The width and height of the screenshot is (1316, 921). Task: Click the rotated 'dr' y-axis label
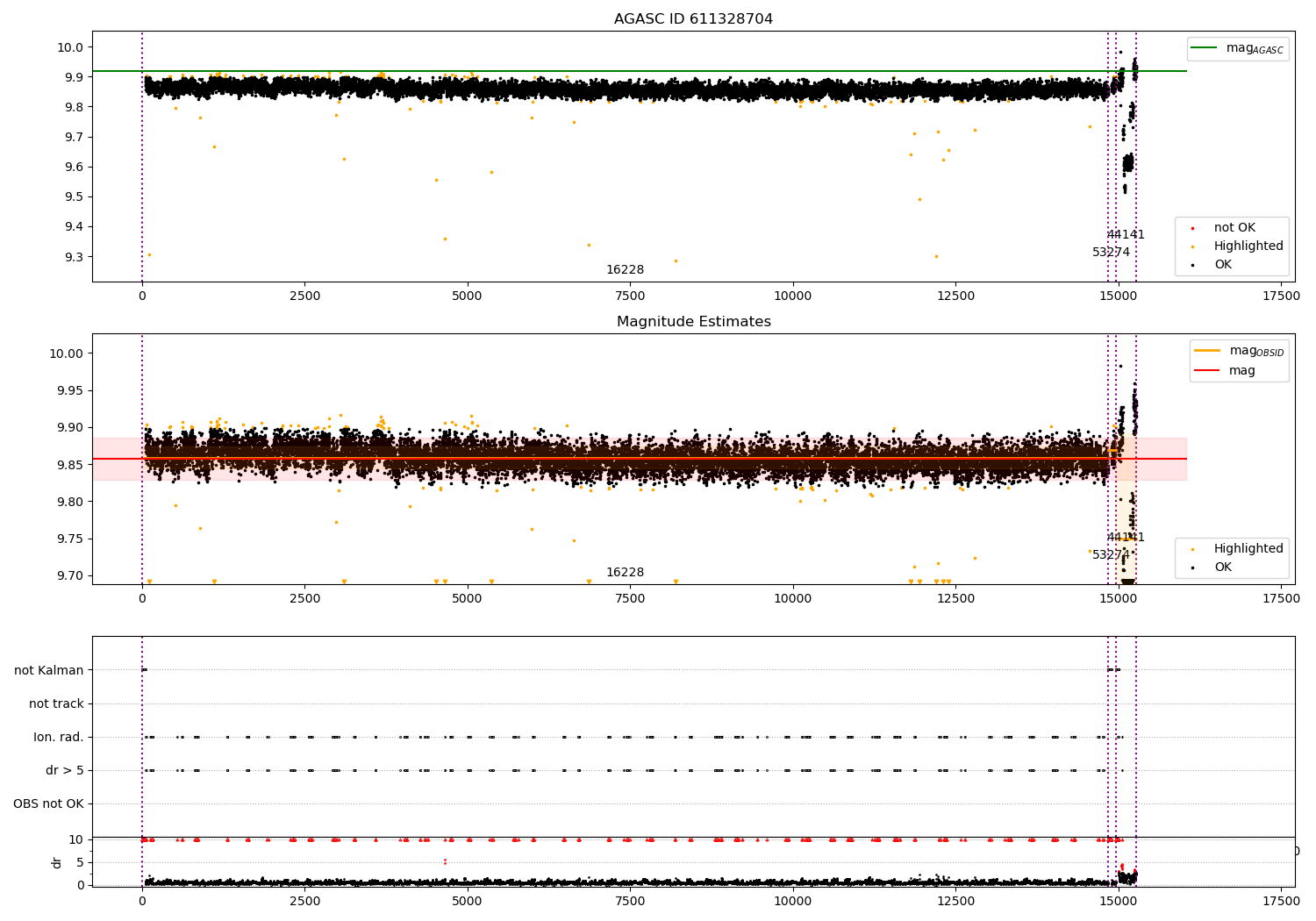(x=57, y=862)
